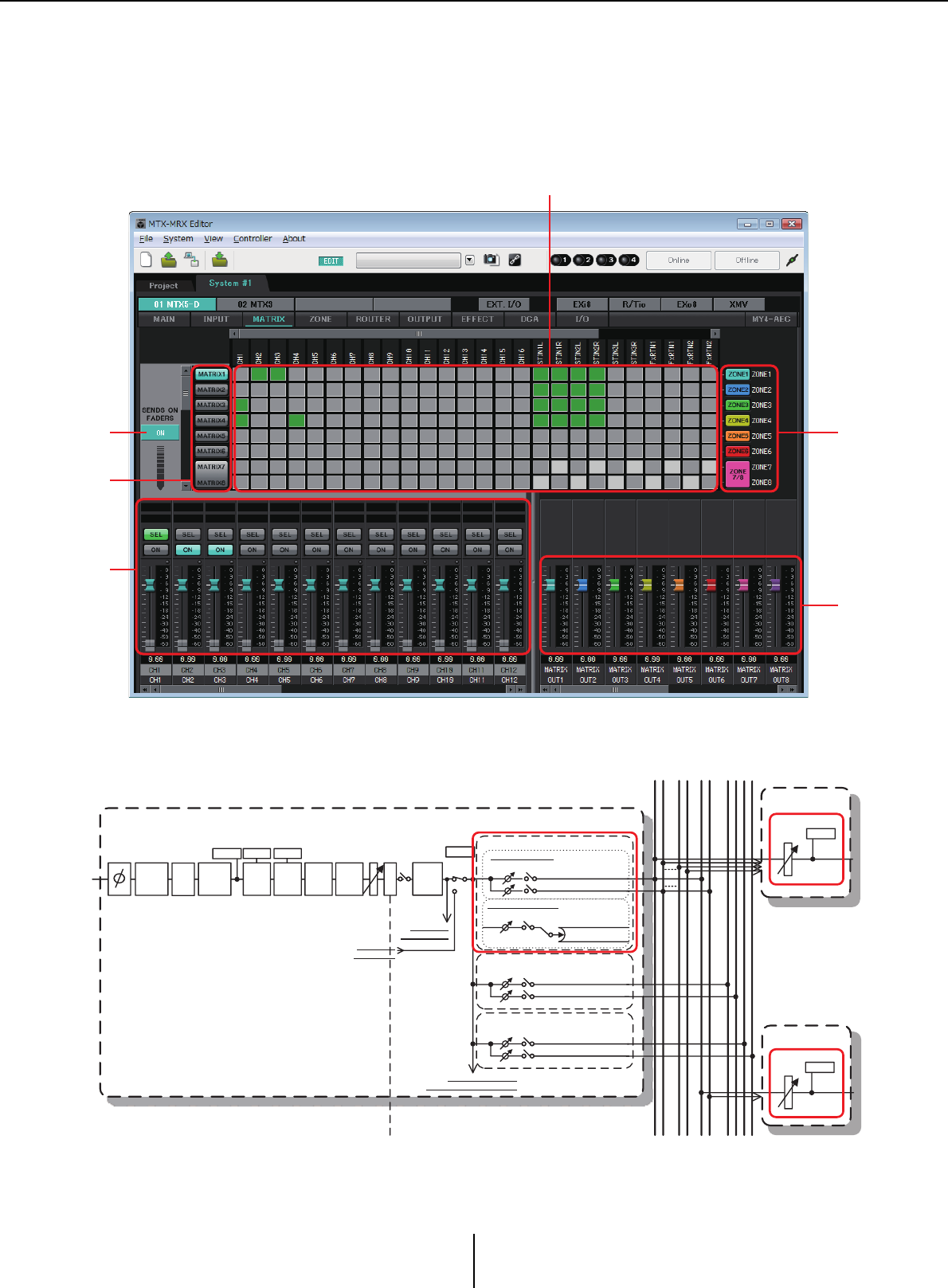Image resolution: width=948 pixels, height=1288 pixels.
Task: Select the 02 MTX3 device tab
Action: [255, 304]
